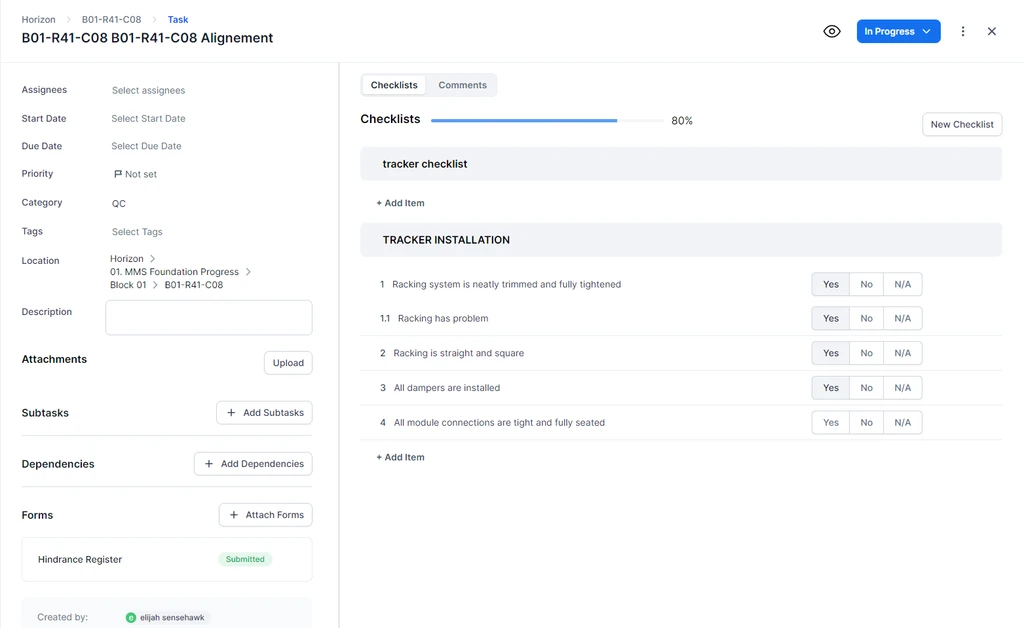The height and width of the screenshot is (628, 1024).
Task: Select No for Racking has problem
Action: point(866,319)
